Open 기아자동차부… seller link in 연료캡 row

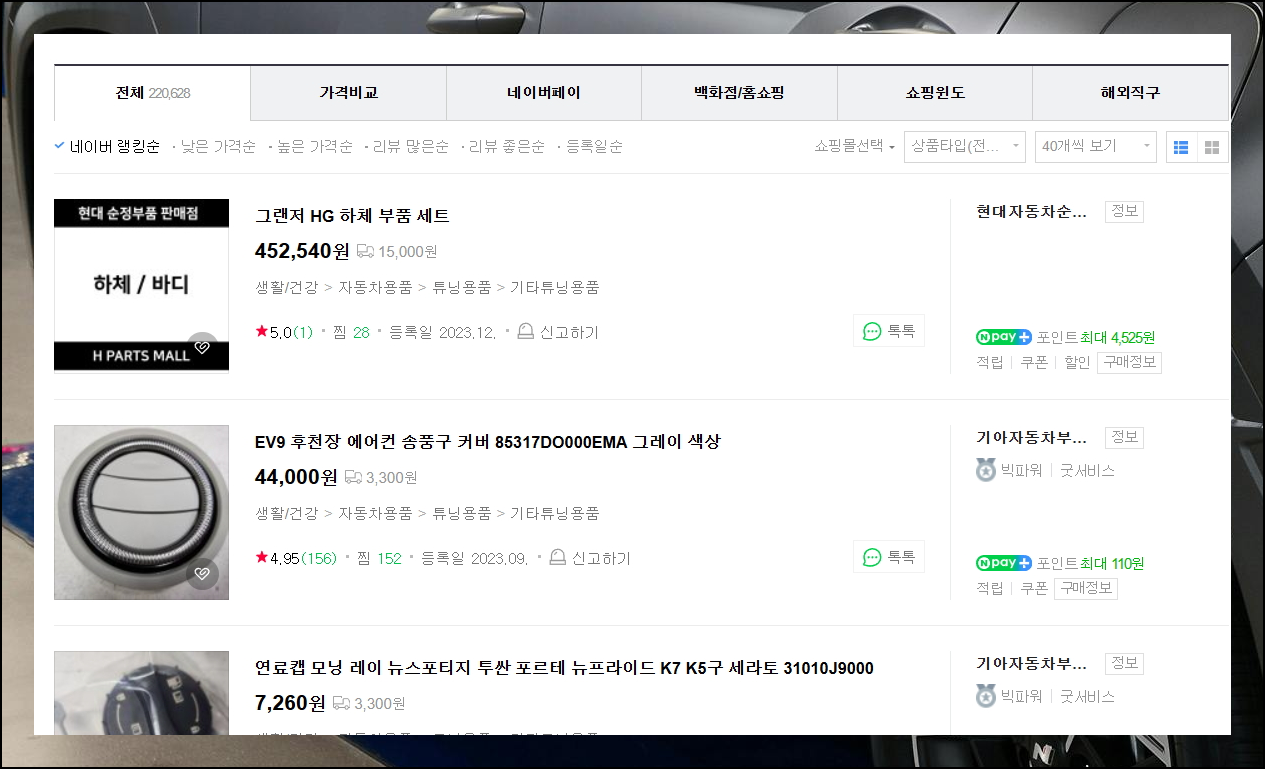point(1031,663)
